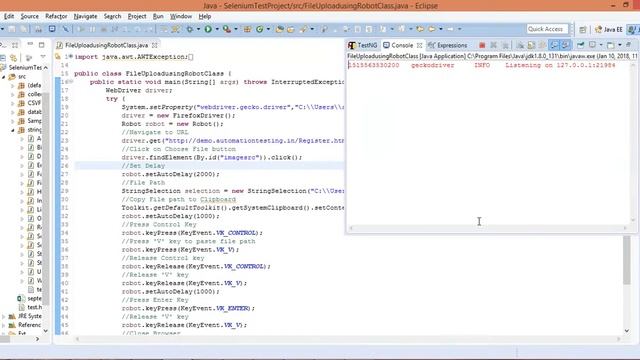This screenshot has height=360, width=640.
Task: Switch to the TestNG tab
Action: pyautogui.click(x=362, y=45)
